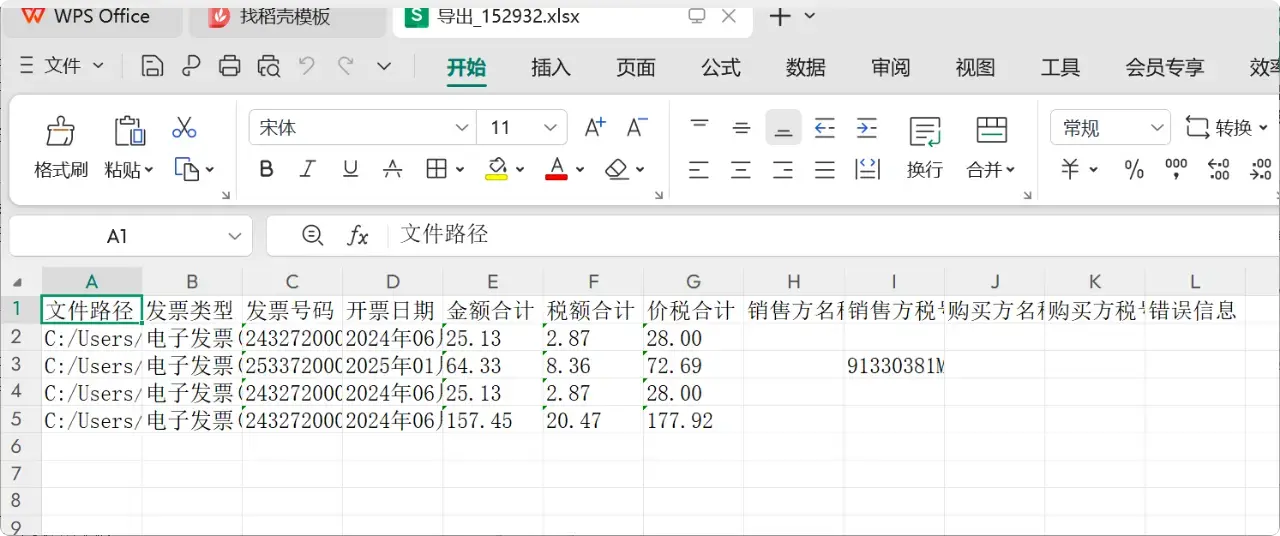Screen dimensions: 1280x536
Task: Open Print Preview from quick toolbar
Action: pos(268,66)
